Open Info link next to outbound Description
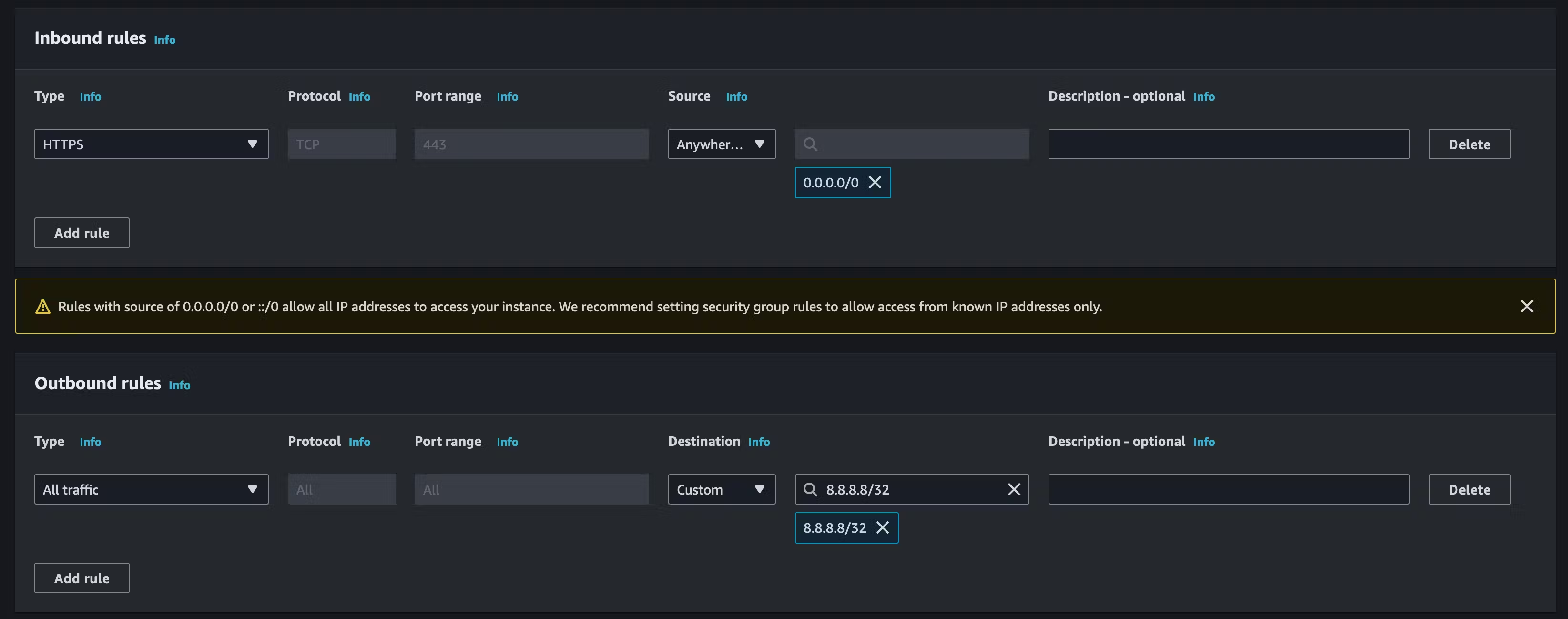The width and height of the screenshot is (1568, 619). pyautogui.click(x=1203, y=442)
